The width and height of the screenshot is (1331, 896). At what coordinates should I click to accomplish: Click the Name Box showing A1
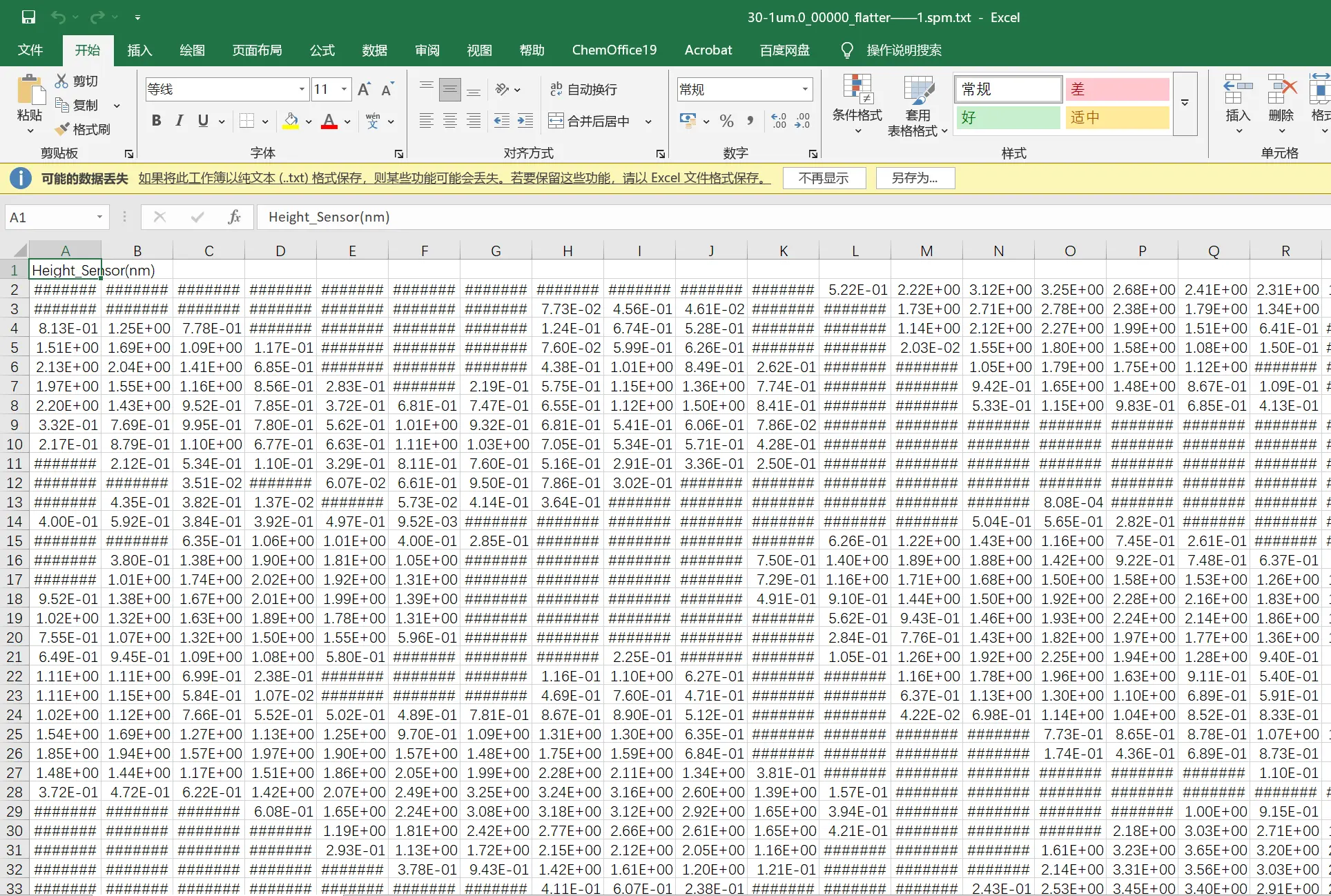pyautogui.click(x=50, y=217)
